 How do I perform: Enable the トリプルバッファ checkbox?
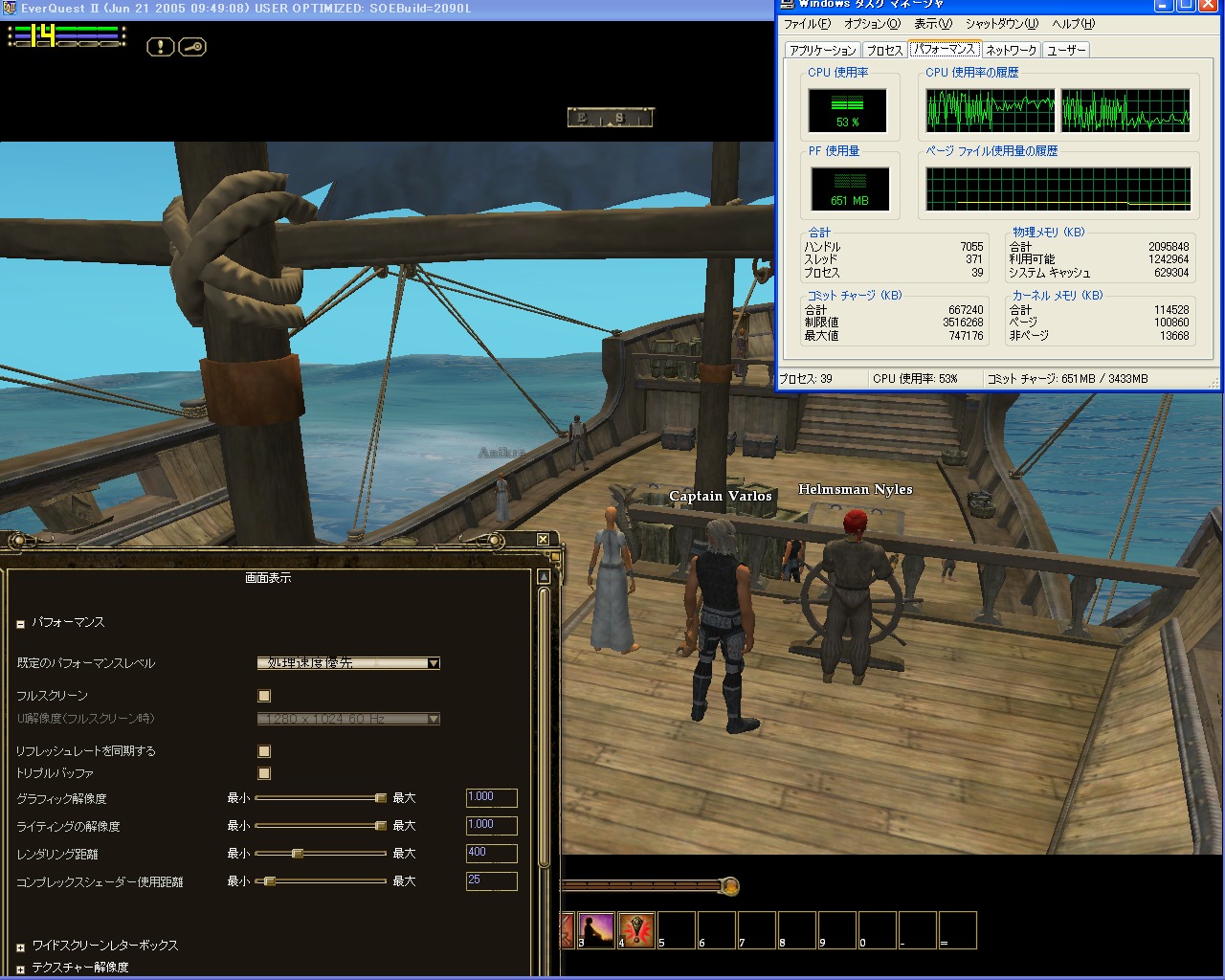(264, 773)
